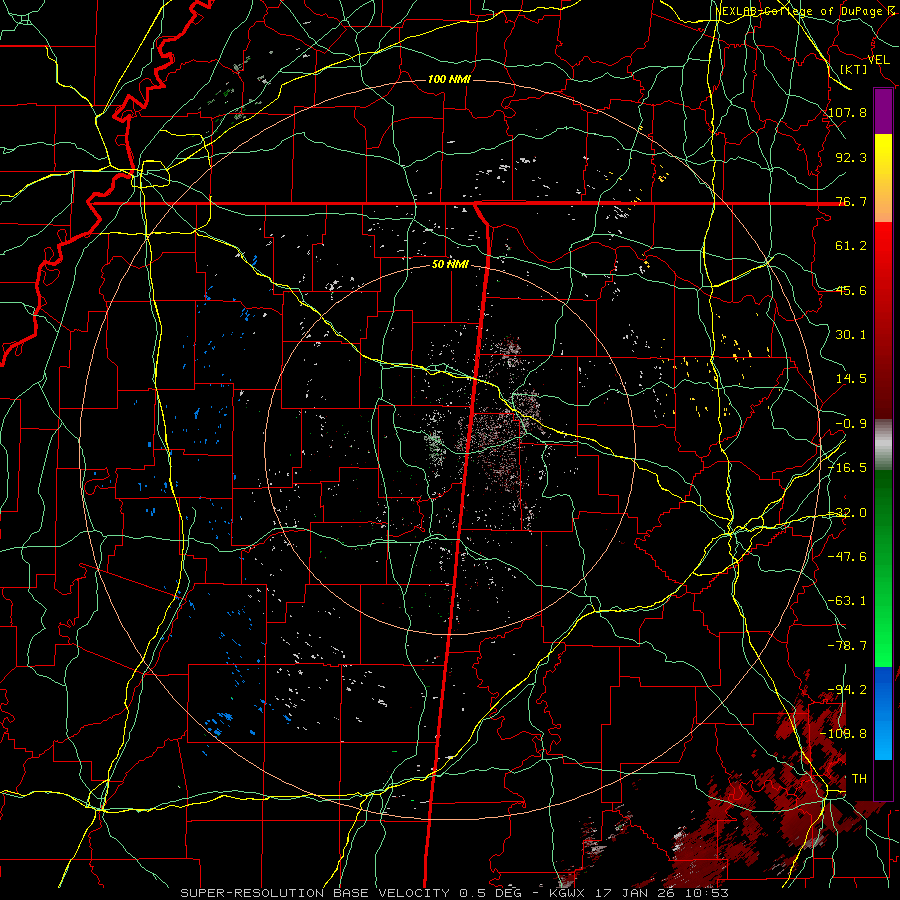Click the 107.8 legend value

tap(848, 112)
